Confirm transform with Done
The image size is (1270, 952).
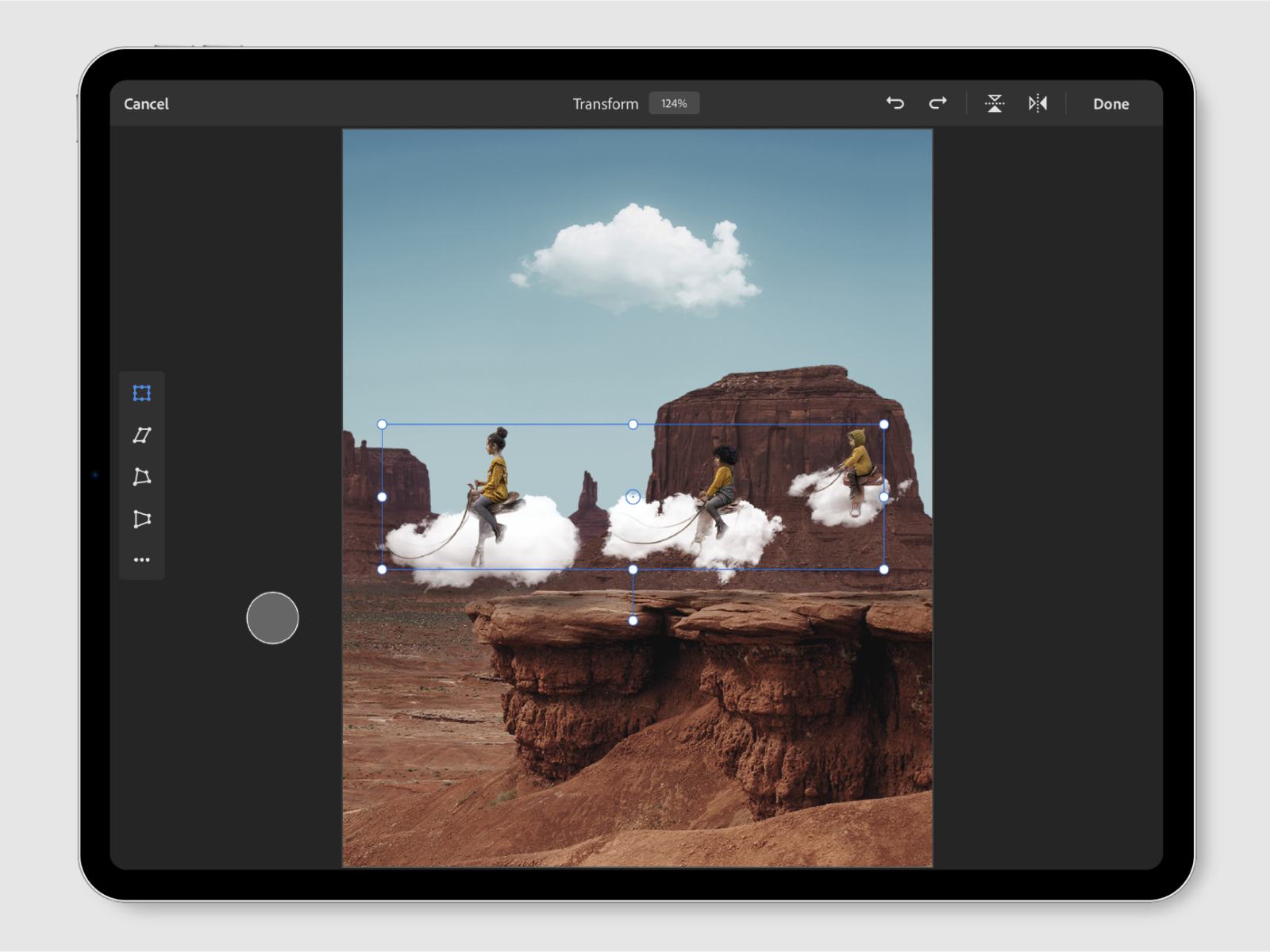tap(1110, 104)
